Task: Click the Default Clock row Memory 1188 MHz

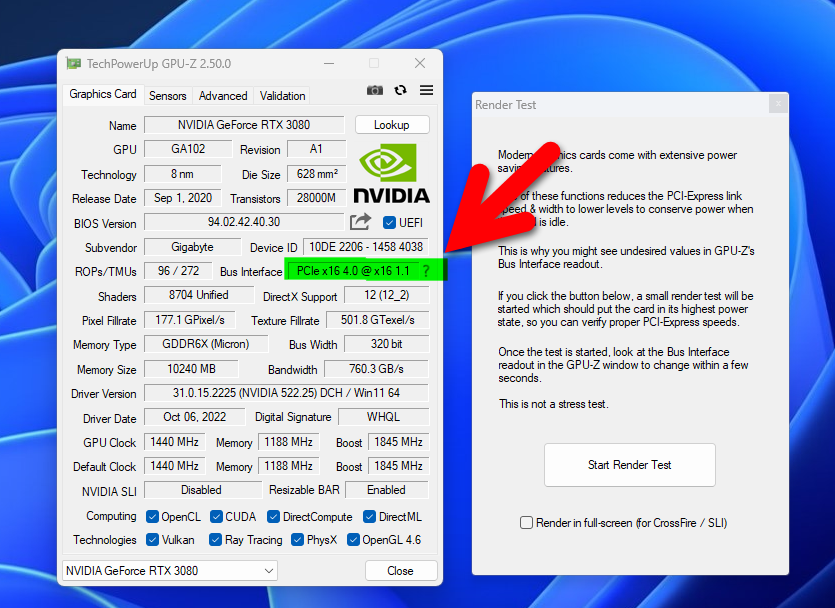Action: coord(289,466)
